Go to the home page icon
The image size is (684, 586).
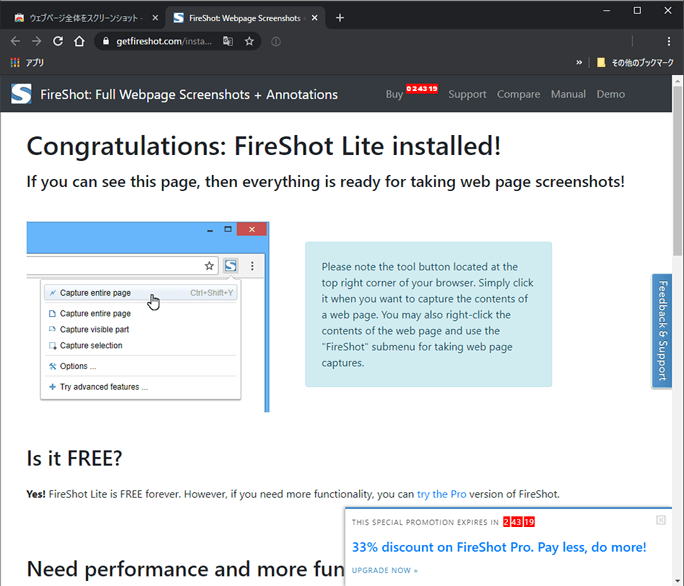(79, 41)
